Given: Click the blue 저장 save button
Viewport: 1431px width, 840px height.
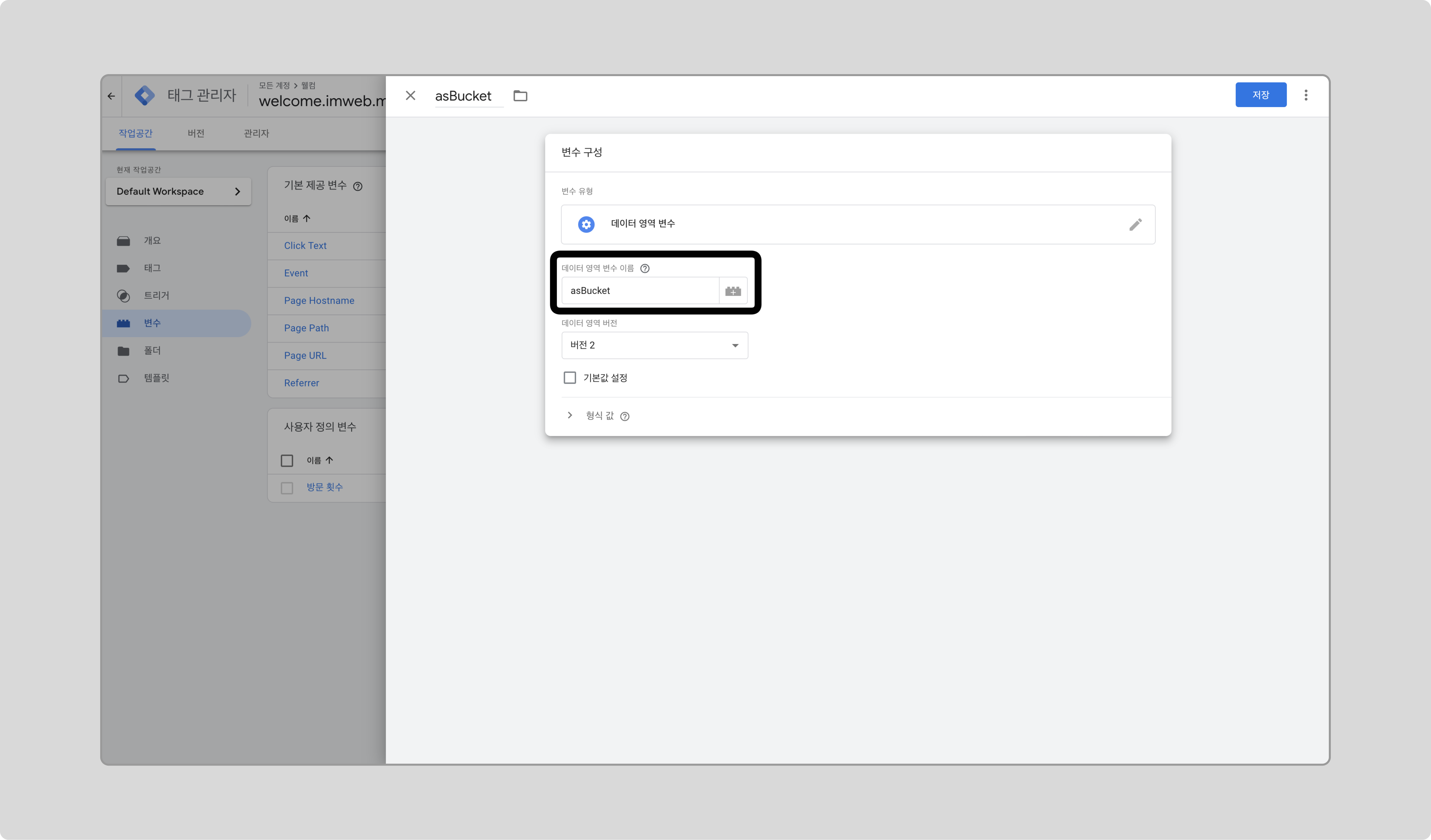Looking at the screenshot, I should (x=1261, y=95).
